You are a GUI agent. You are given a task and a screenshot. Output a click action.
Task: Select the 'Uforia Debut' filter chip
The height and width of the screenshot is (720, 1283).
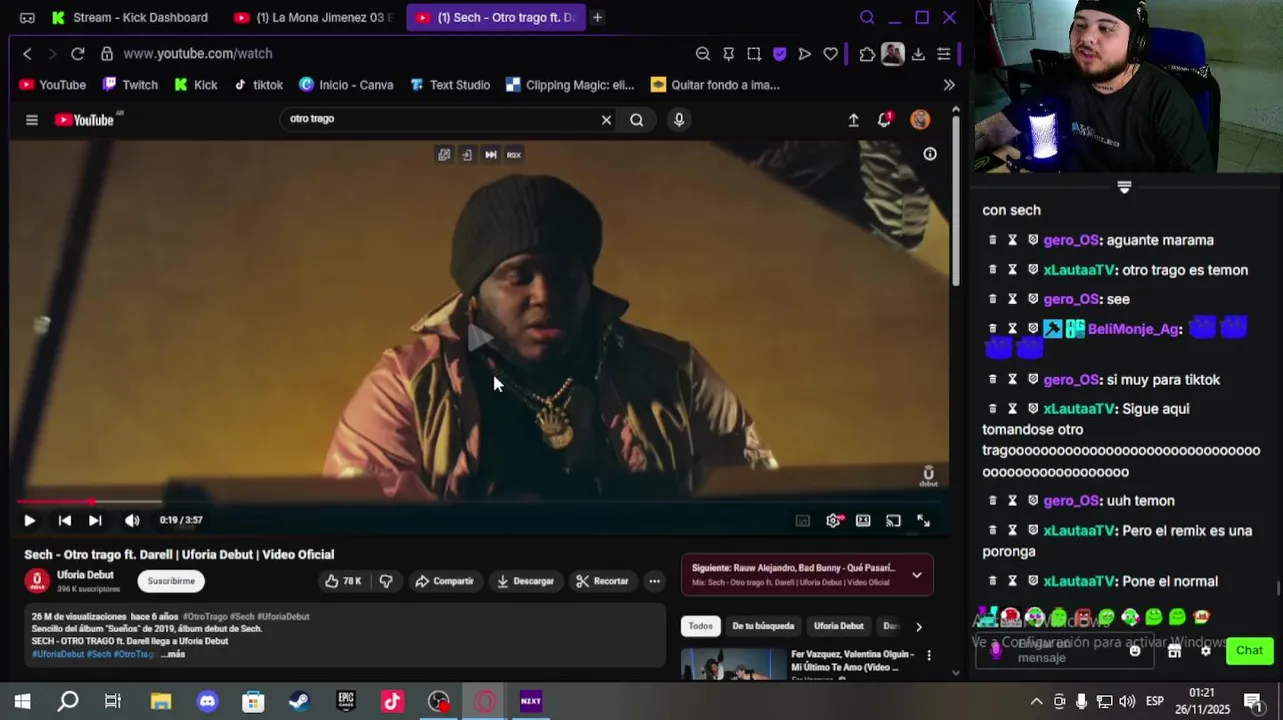(838, 626)
